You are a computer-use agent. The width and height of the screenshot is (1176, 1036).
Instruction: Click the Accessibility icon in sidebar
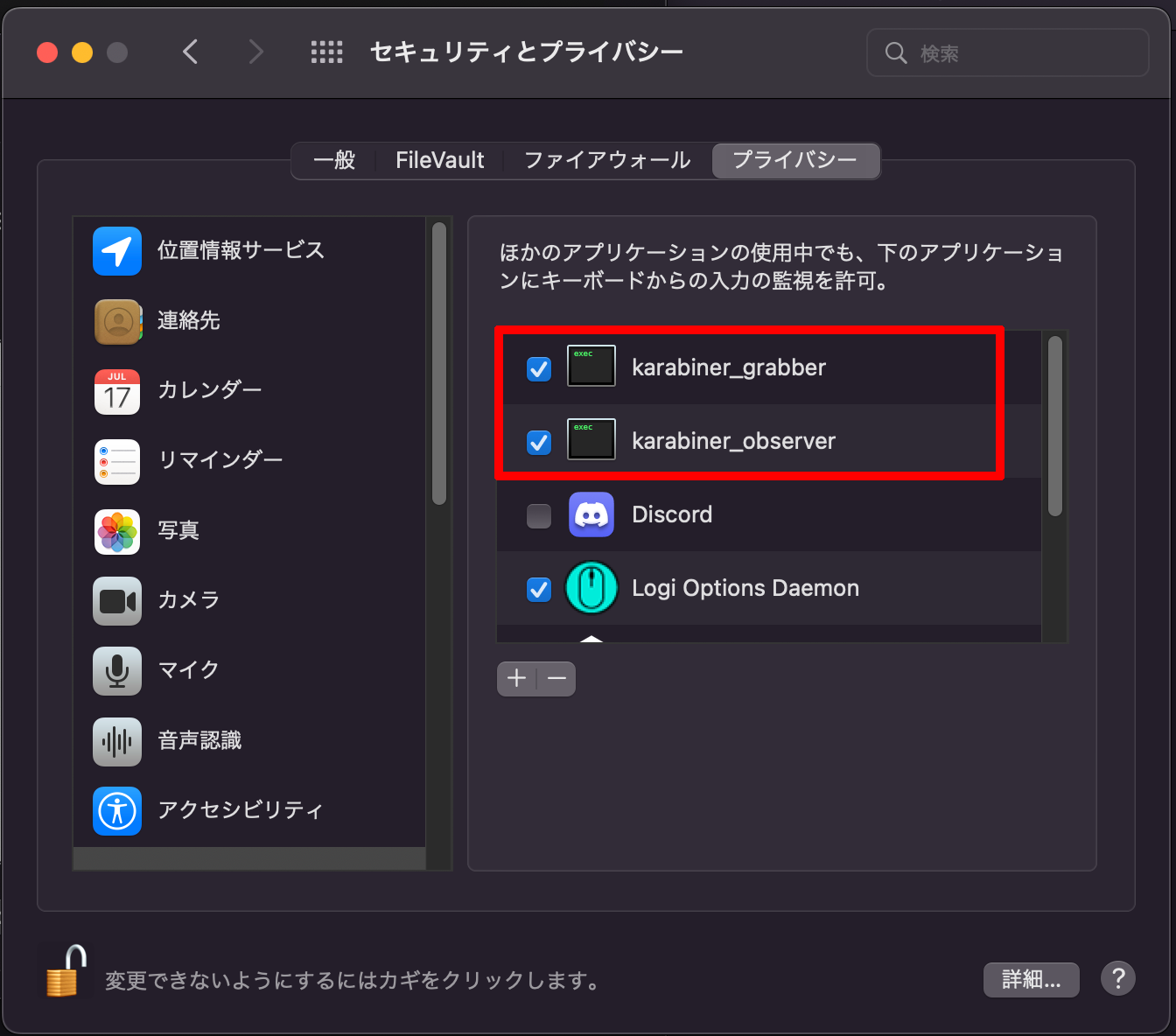click(x=117, y=811)
